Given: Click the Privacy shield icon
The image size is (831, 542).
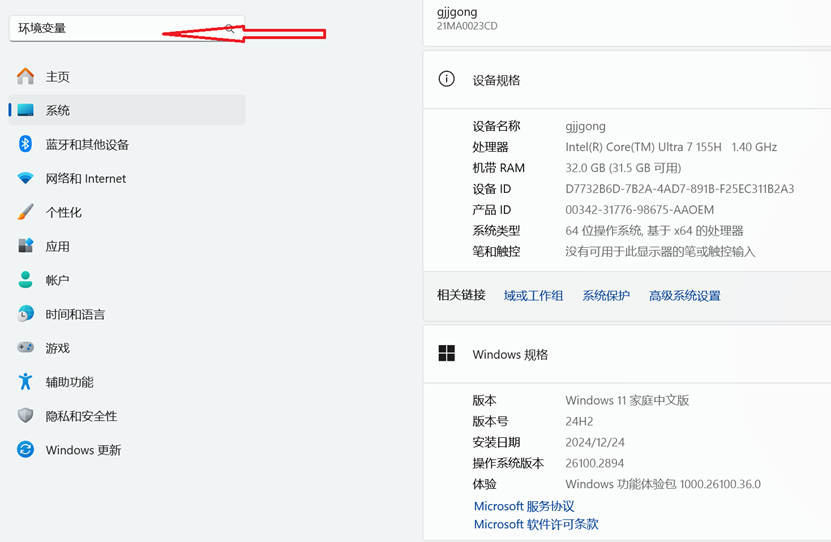Looking at the screenshot, I should (25, 415).
